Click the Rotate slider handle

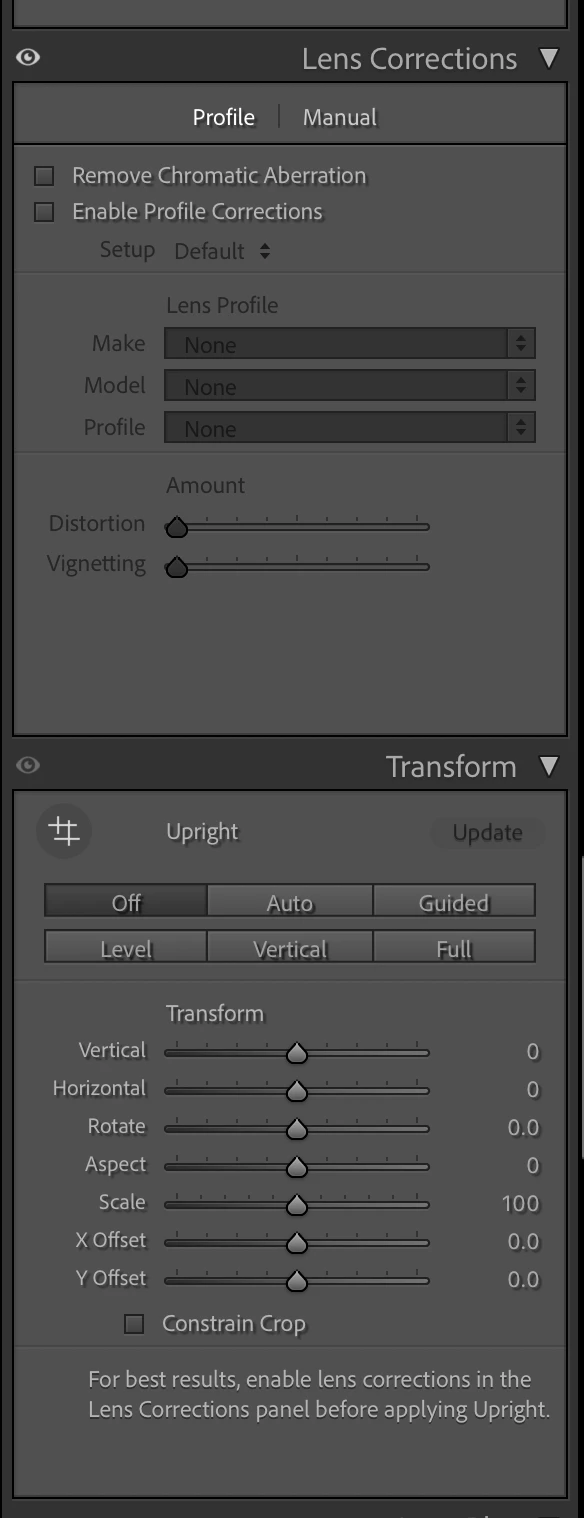point(296,1129)
